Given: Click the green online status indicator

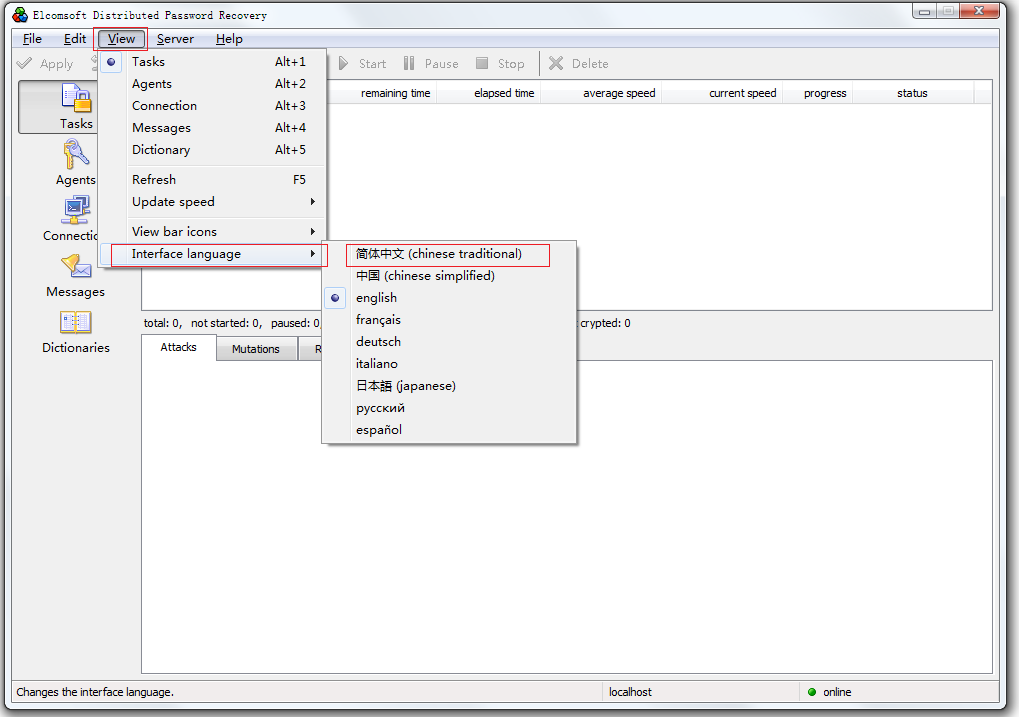Looking at the screenshot, I should (x=812, y=692).
